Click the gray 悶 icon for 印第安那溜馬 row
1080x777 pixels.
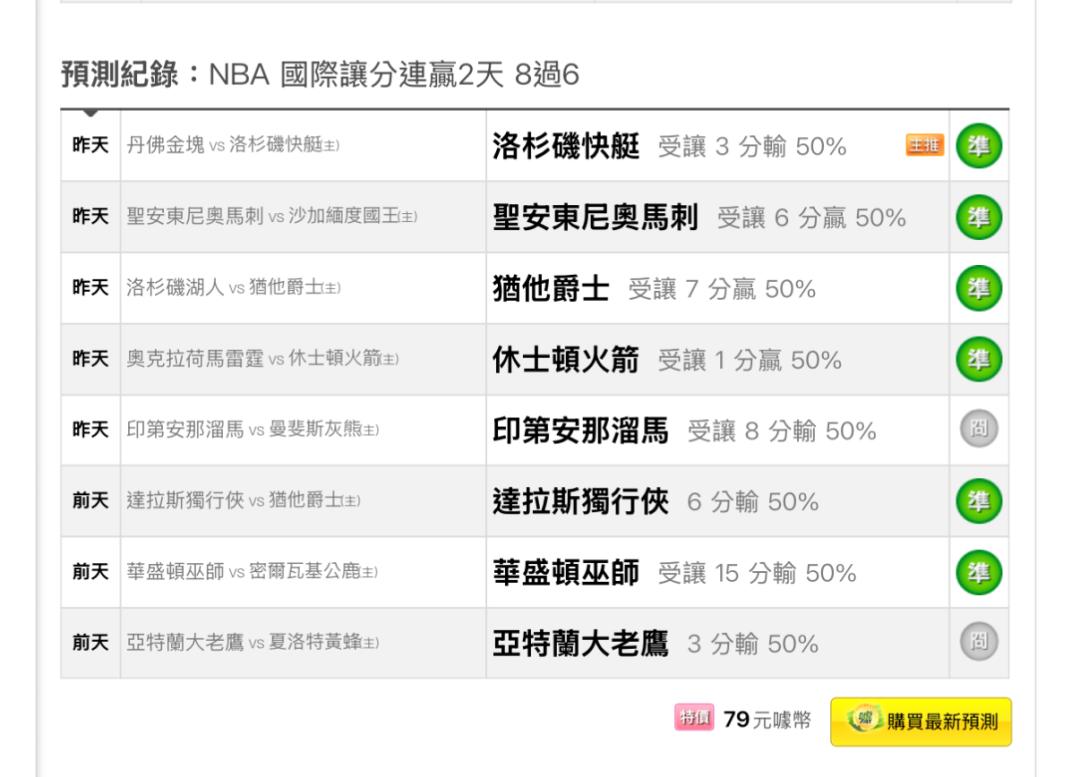[x=979, y=428]
